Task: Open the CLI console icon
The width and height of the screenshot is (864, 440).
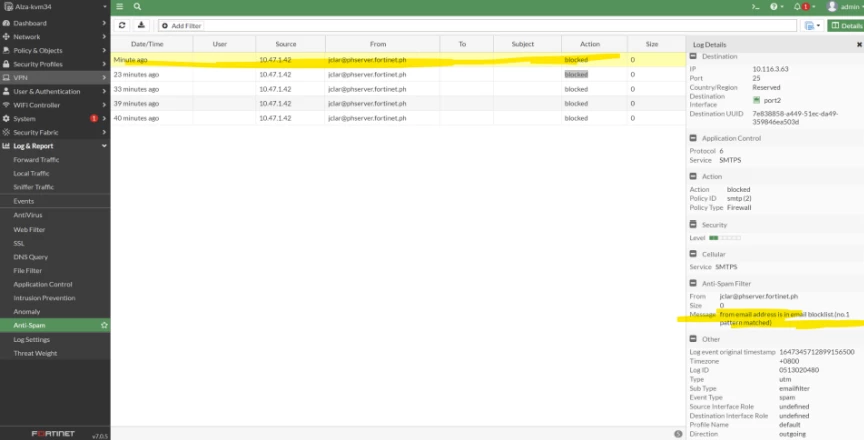Action: (x=755, y=7)
